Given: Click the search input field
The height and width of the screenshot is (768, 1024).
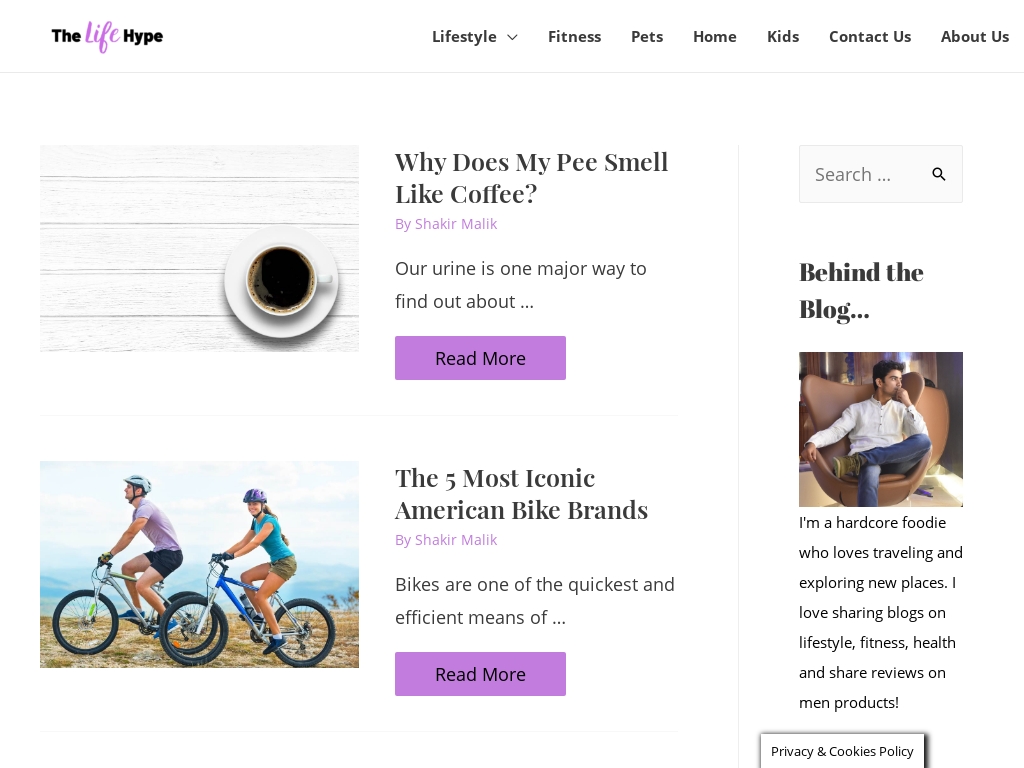Looking at the screenshot, I should [x=860, y=174].
